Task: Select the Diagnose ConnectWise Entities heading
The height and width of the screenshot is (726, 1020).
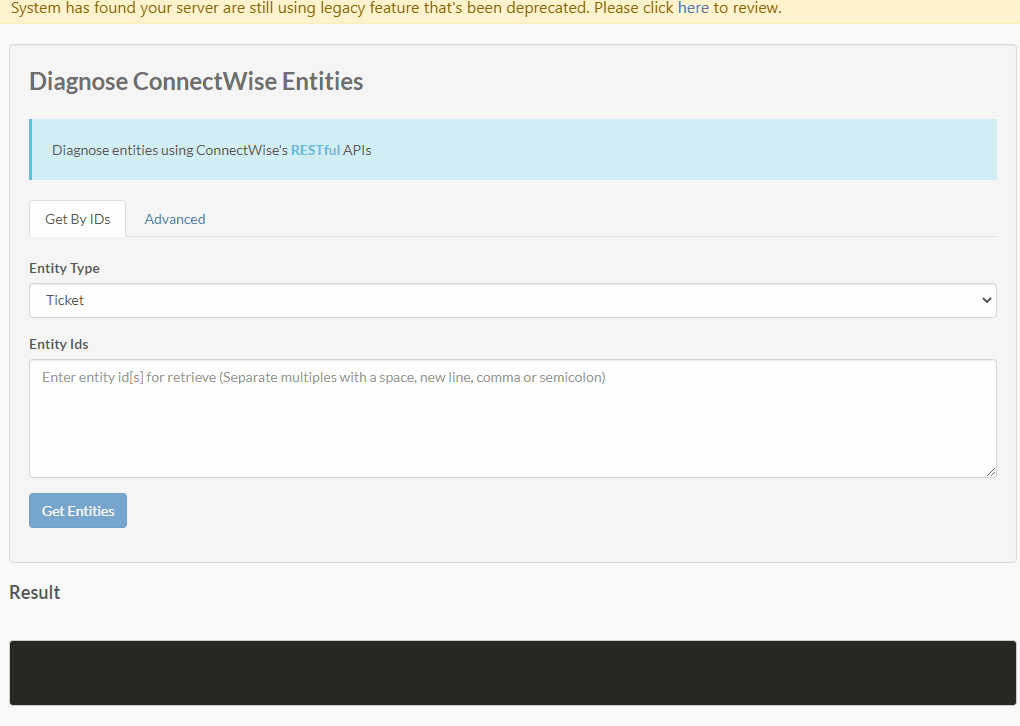Action: coord(196,81)
